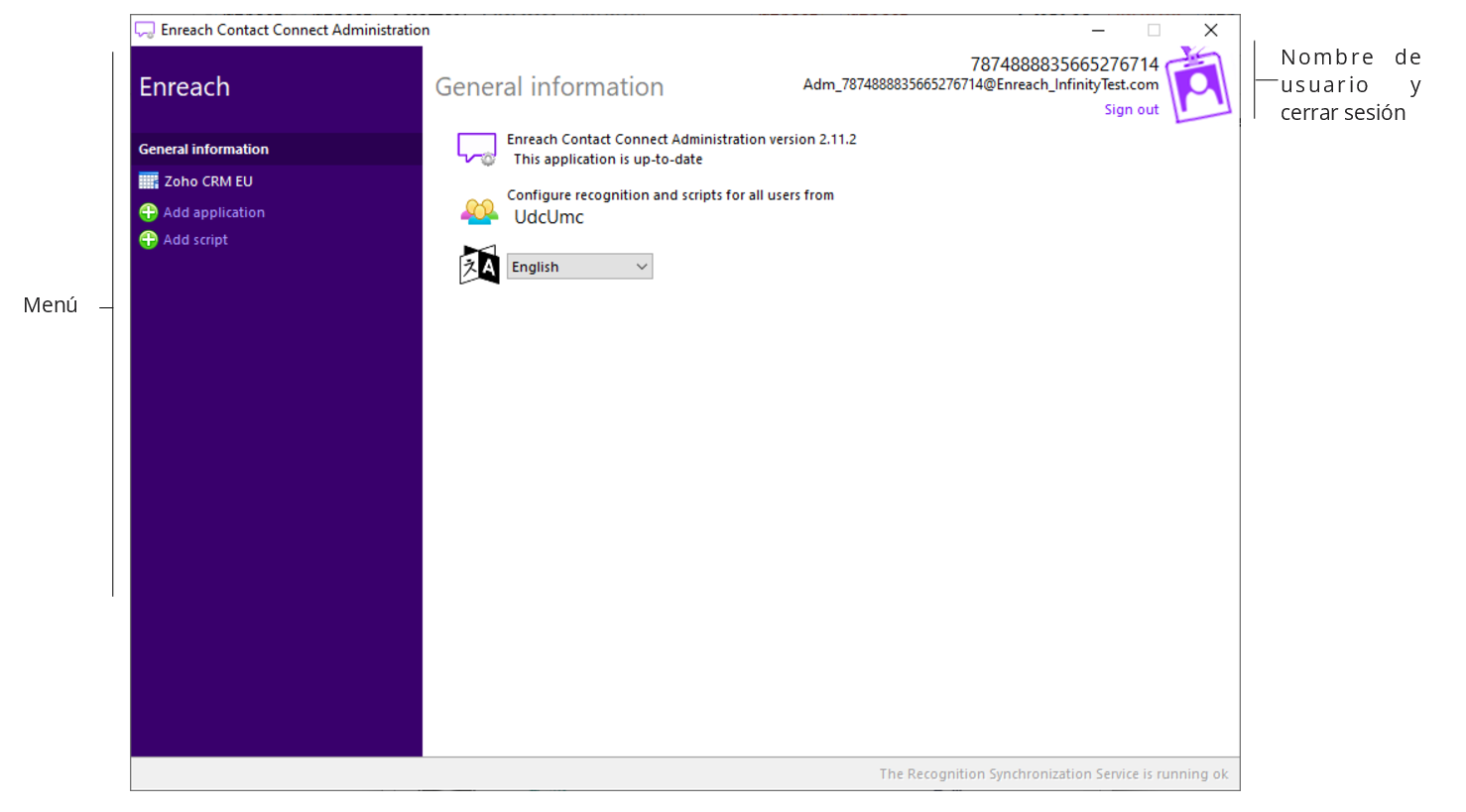The height and width of the screenshot is (812, 1466).
Task: Close the Enreach Contact Connect Administration window
Action: click(x=1211, y=30)
